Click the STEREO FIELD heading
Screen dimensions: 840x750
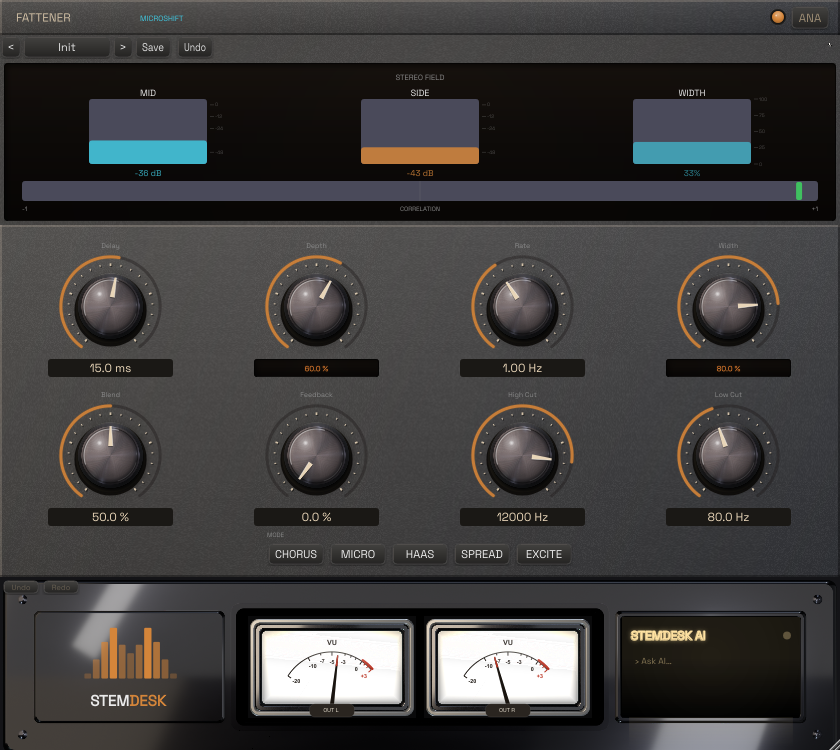click(x=420, y=77)
